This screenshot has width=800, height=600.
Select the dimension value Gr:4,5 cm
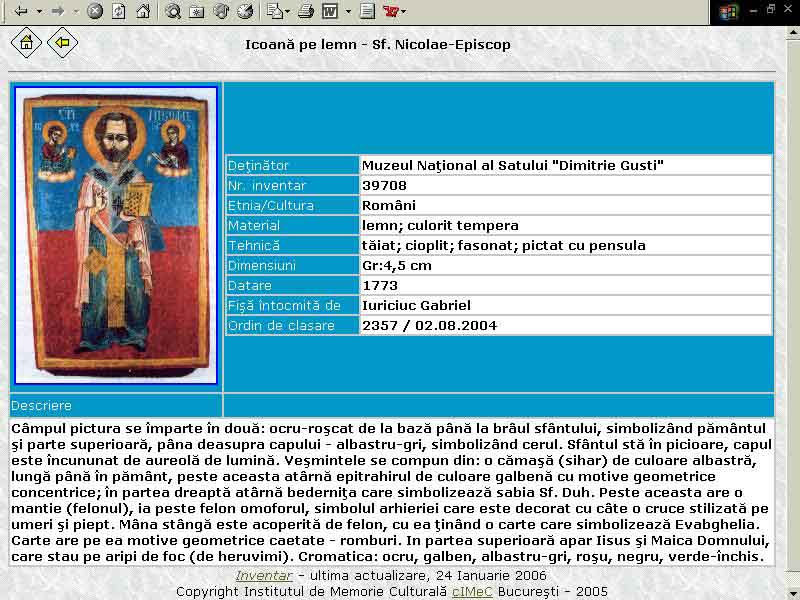(x=396, y=266)
